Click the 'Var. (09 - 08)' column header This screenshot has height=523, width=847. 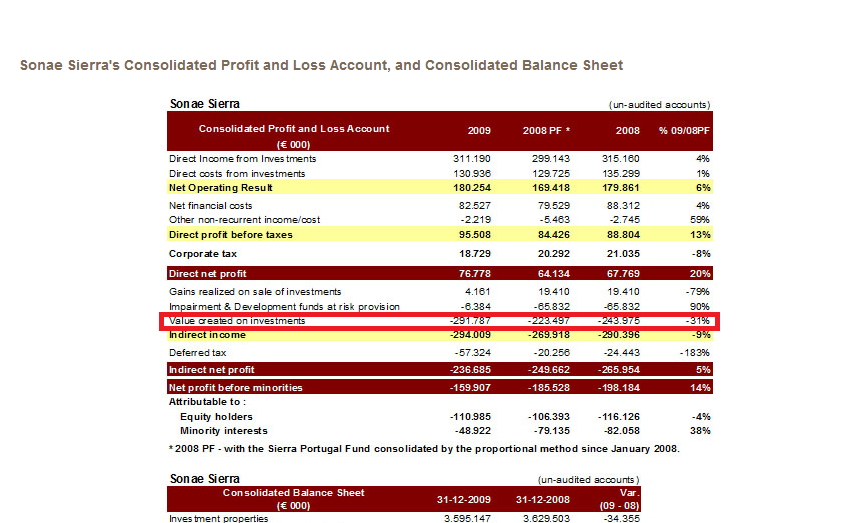pyautogui.click(x=620, y=499)
